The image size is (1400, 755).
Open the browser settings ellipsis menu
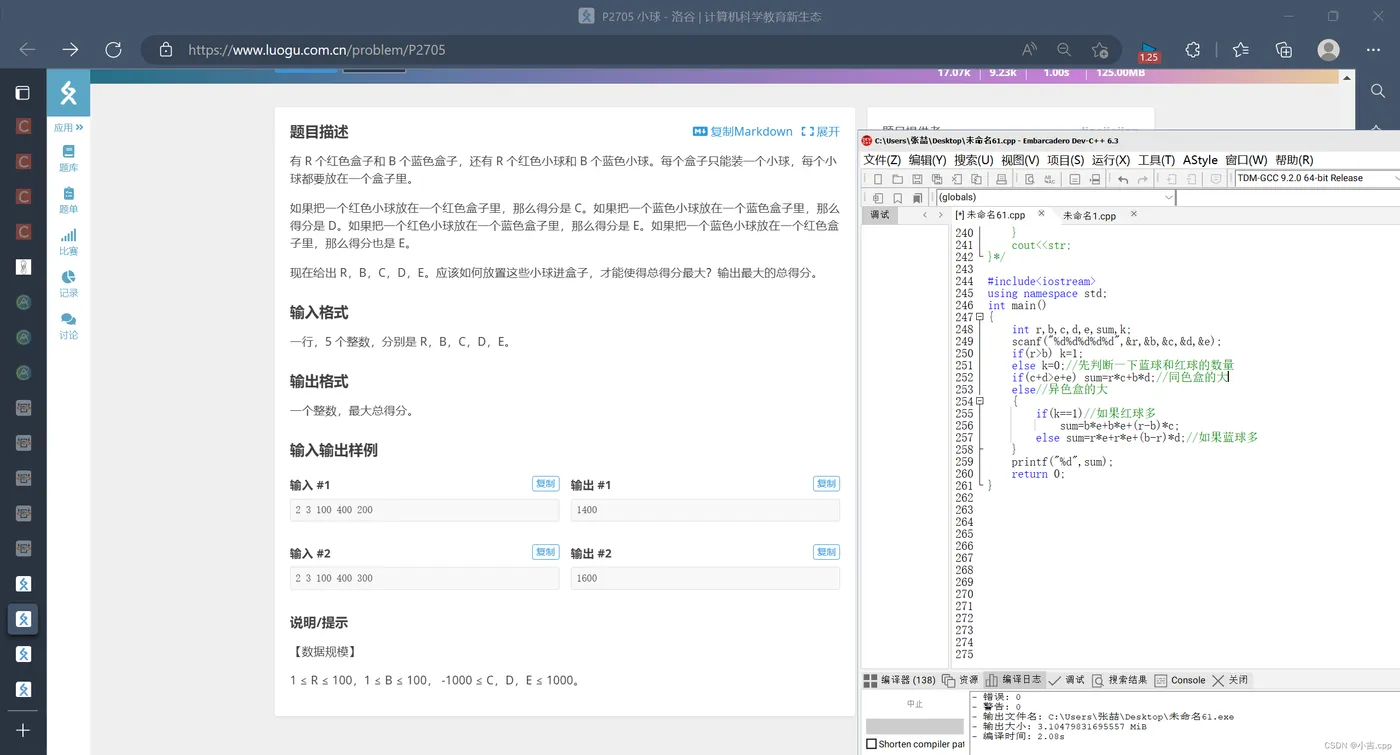(1373, 50)
